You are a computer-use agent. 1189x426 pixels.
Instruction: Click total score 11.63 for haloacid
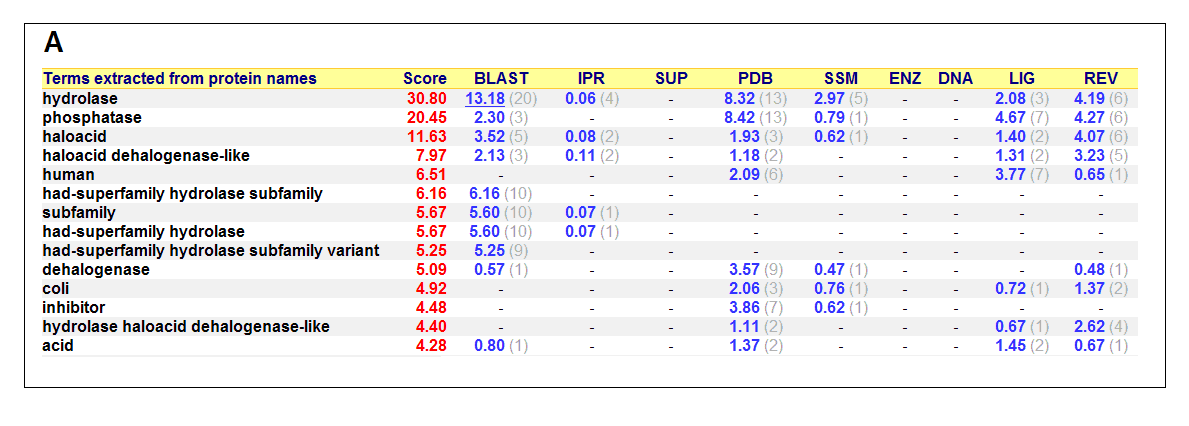[x=428, y=136]
